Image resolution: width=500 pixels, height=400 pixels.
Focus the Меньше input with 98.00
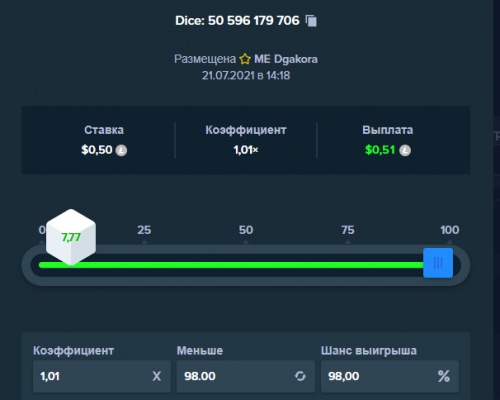(x=246, y=376)
